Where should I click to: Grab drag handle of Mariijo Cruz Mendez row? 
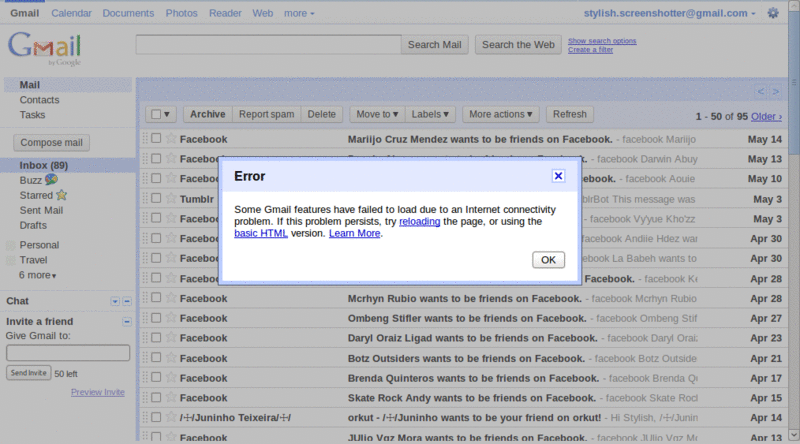click(145, 138)
